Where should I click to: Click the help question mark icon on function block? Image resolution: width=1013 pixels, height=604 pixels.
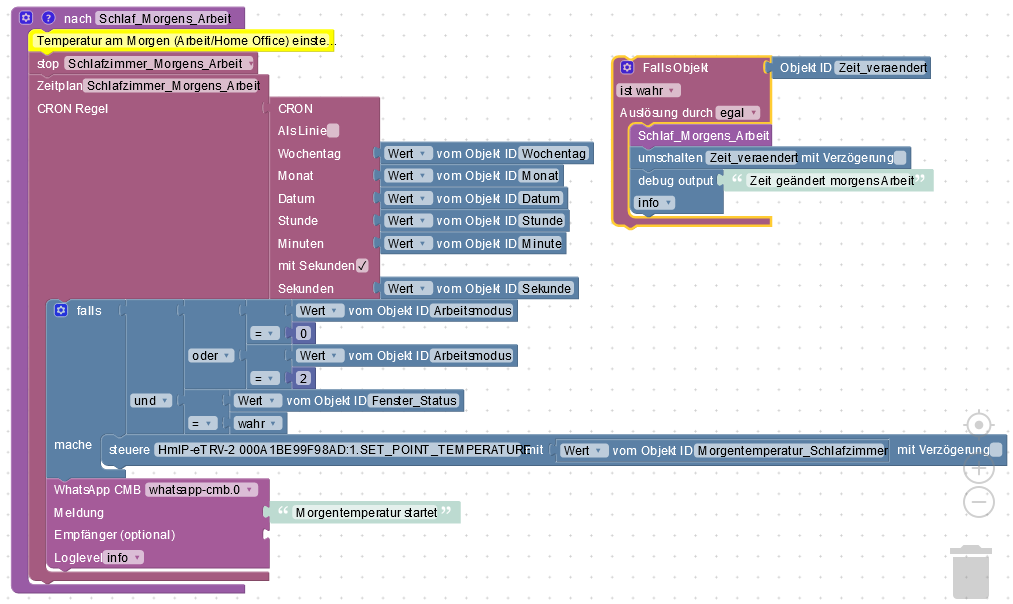point(48,18)
